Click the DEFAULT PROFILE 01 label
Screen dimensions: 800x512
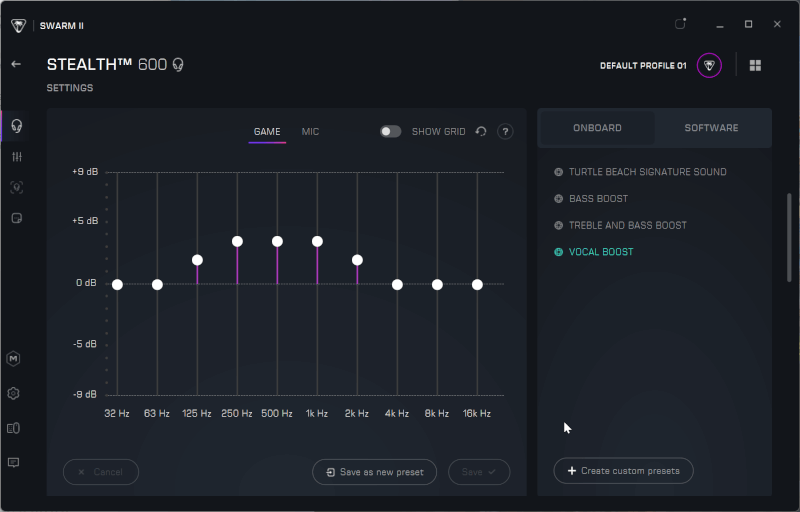coord(643,66)
